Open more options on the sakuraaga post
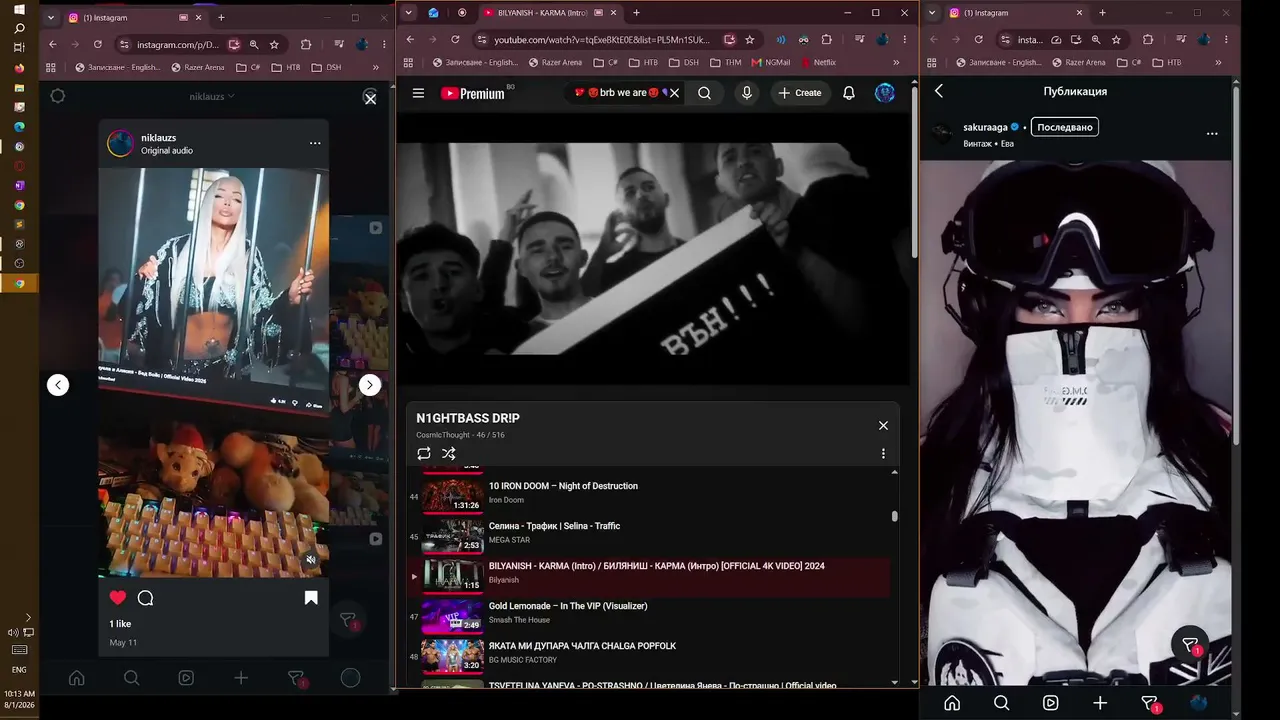The image size is (1280, 720). [x=1212, y=133]
